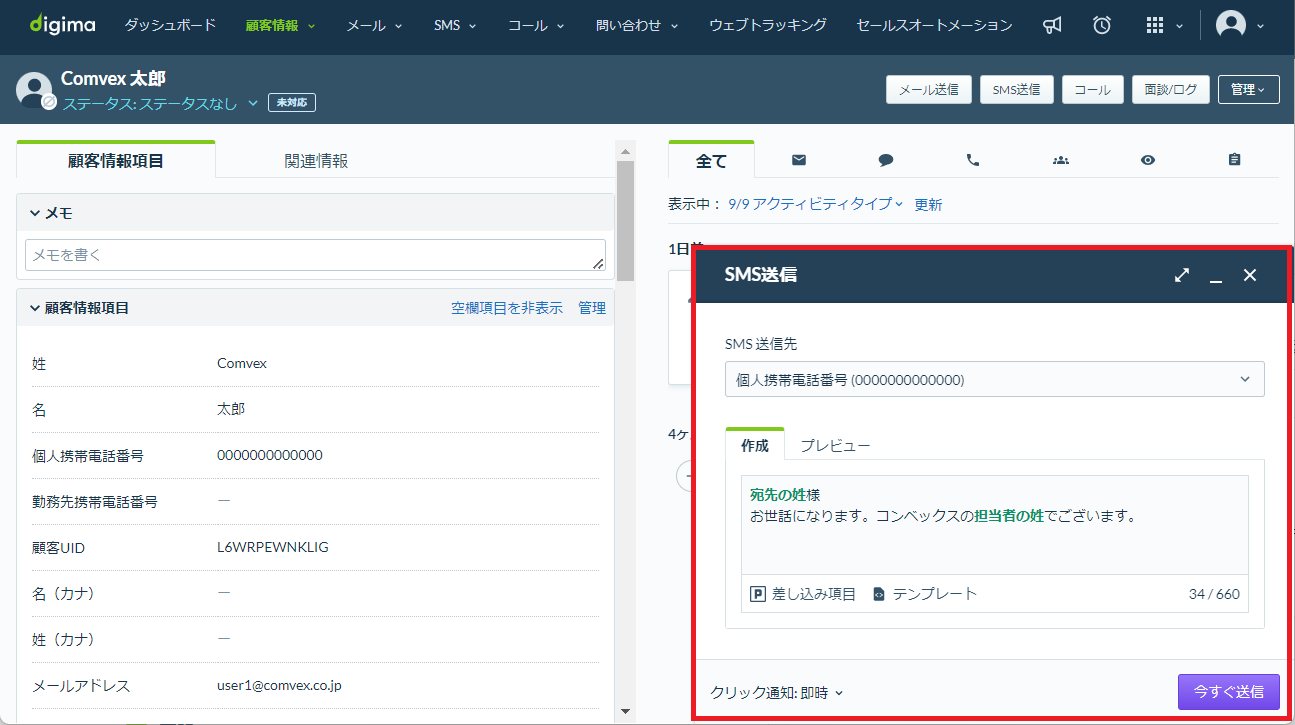The height and width of the screenshot is (725, 1295).
Task: Open the SMS送信先 phone number dropdown
Action: click(994, 380)
